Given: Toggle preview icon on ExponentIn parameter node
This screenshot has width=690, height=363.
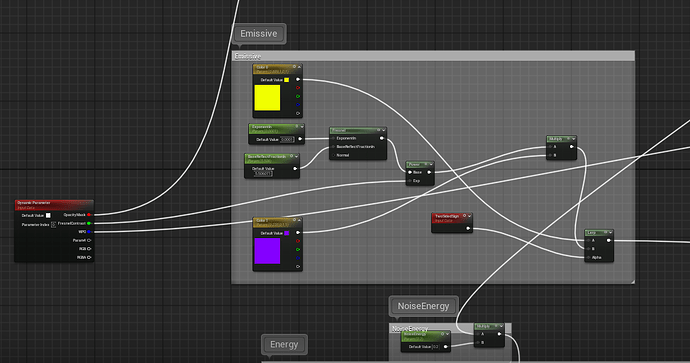Looking at the screenshot, I should pos(297,127).
